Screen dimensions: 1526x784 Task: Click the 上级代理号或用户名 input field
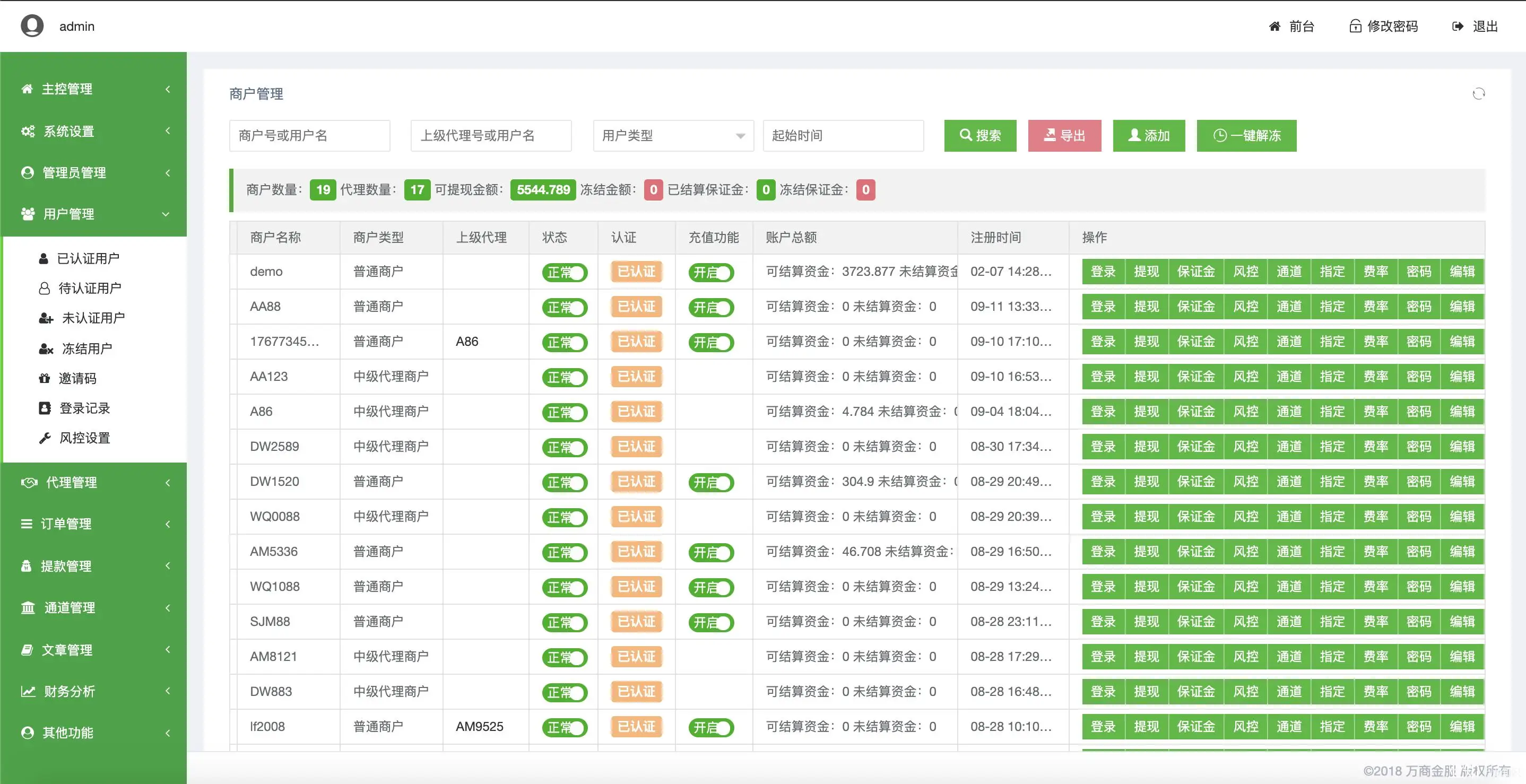pos(491,136)
